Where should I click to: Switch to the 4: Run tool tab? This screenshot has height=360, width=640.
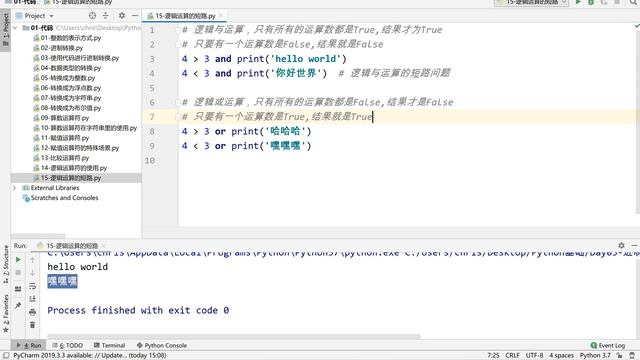(29, 345)
